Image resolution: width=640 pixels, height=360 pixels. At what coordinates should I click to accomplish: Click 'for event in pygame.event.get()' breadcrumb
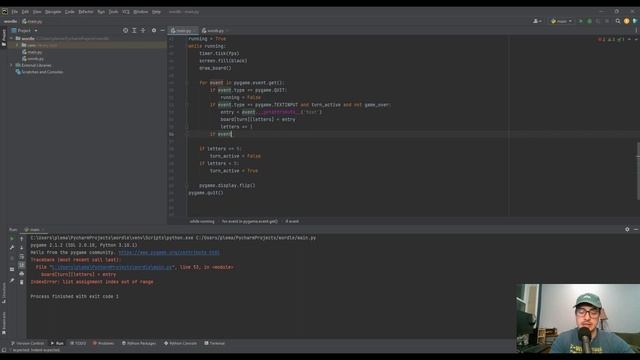coord(249,221)
